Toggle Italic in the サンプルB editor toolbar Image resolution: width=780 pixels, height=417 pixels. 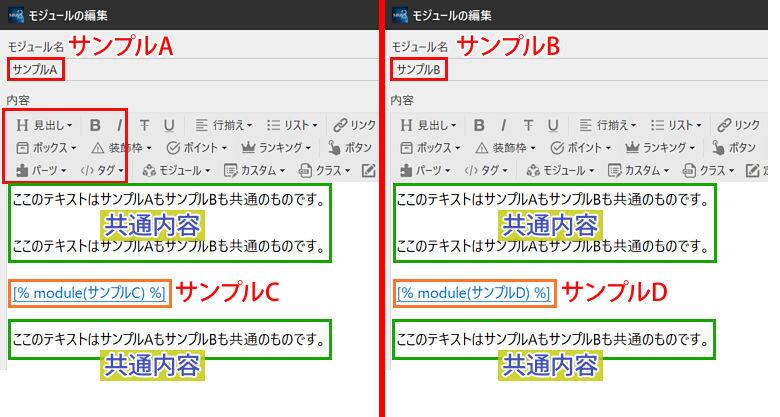pyautogui.click(x=503, y=125)
